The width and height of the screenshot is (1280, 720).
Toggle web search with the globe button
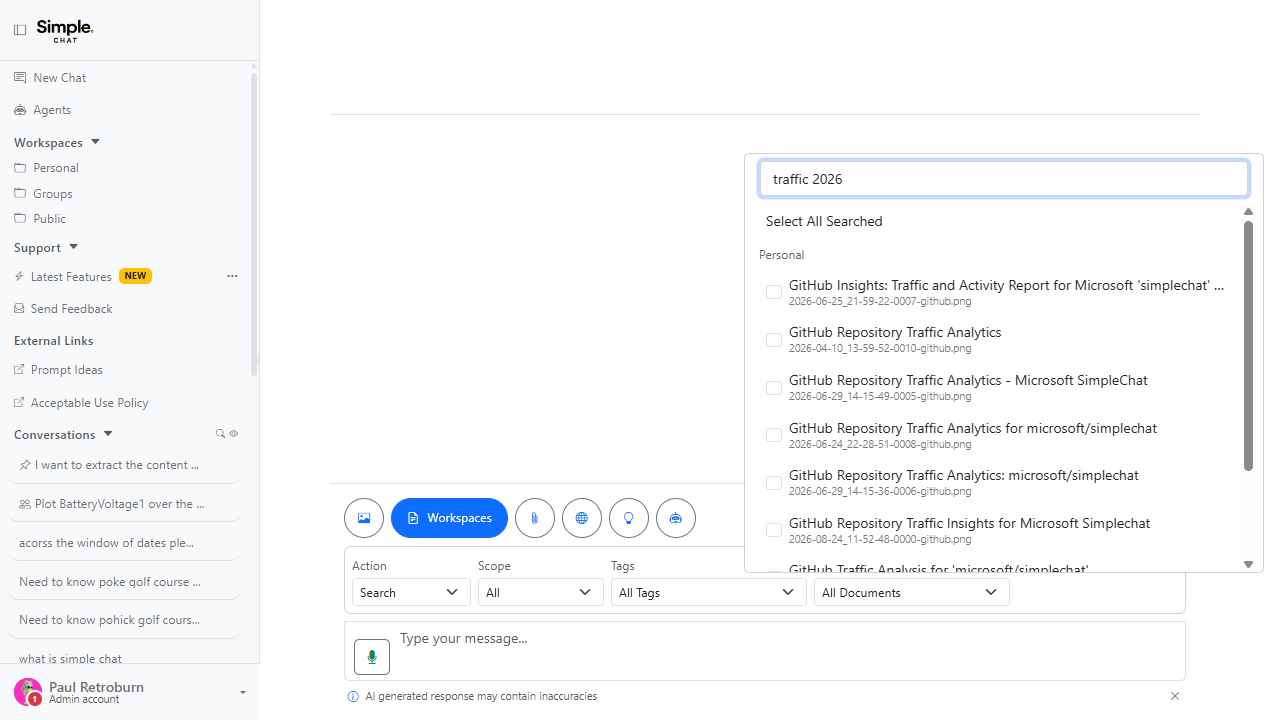[x=582, y=518]
